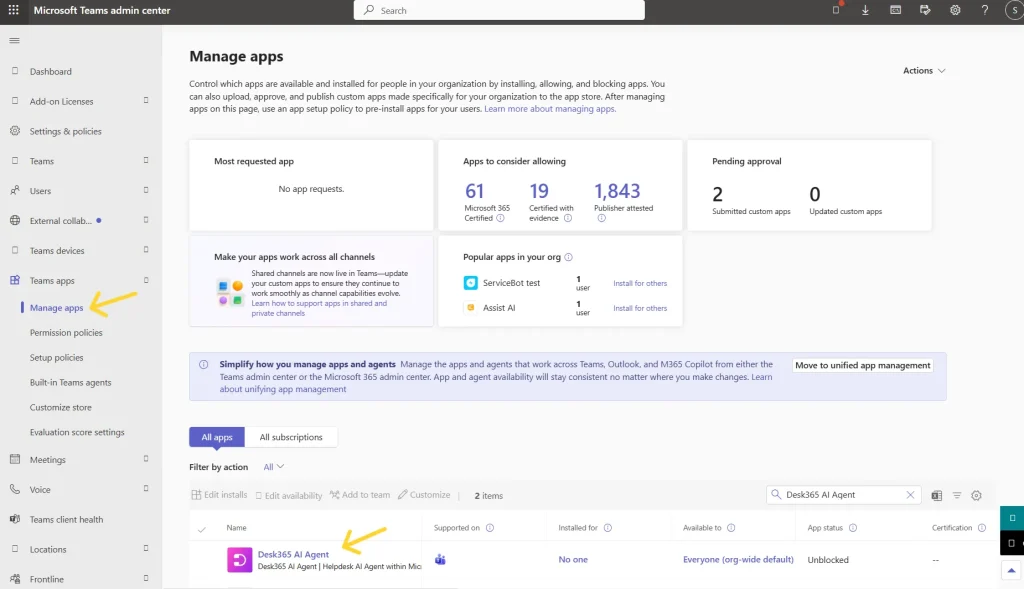The image size is (1024, 589).
Task: Click Install for others for Assist AI
Action: pos(640,308)
